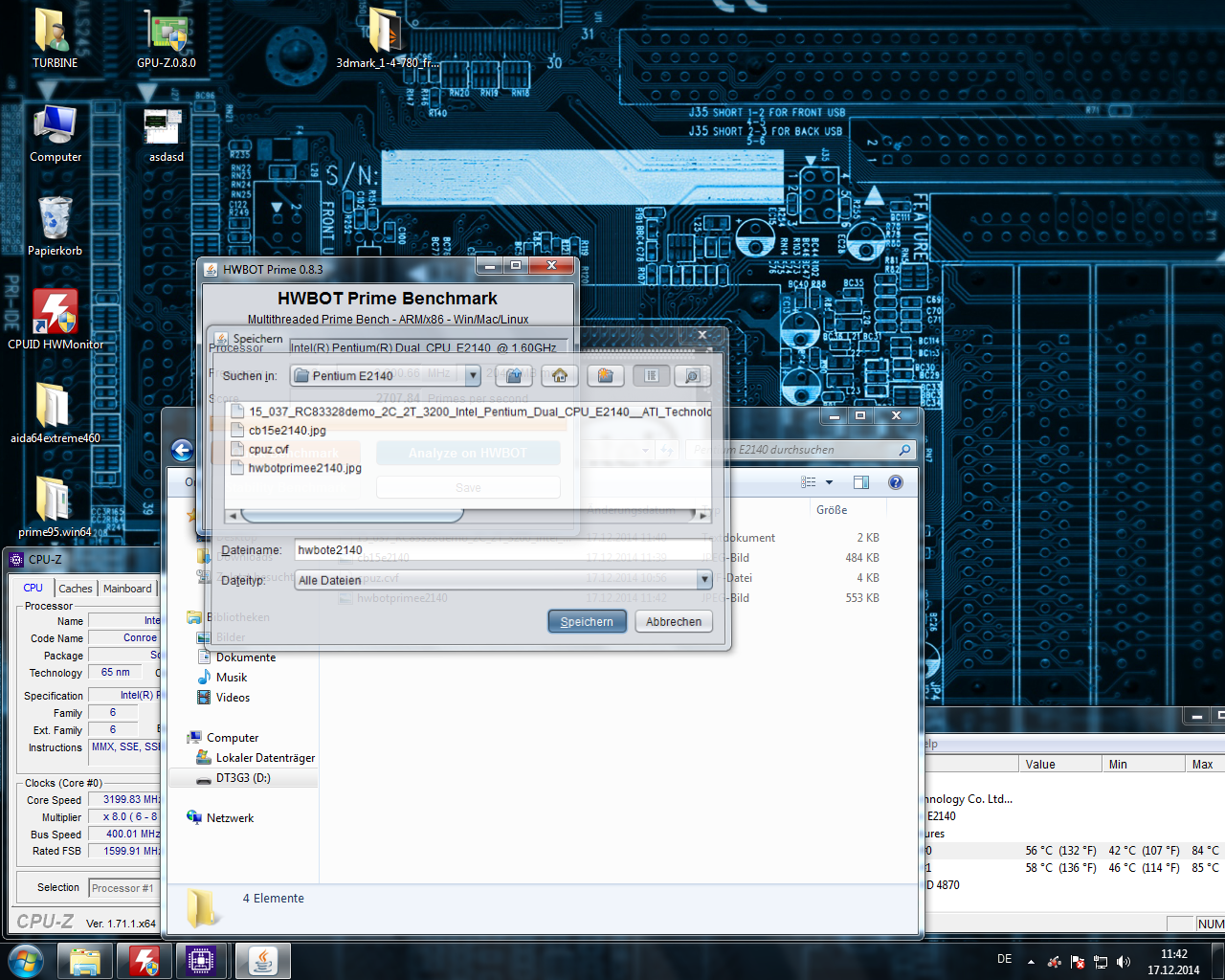The width and height of the screenshot is (1225, 980).
Task: Click the file list left scroll arrow
Action: pyautogui.click(x=233, y=515)
